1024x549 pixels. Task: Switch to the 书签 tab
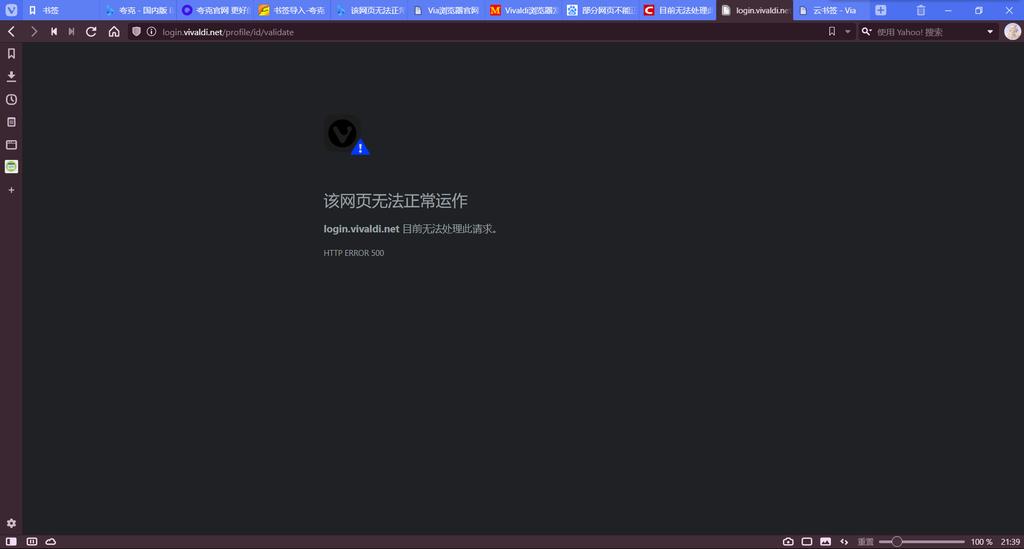click(x=61, y=10)
